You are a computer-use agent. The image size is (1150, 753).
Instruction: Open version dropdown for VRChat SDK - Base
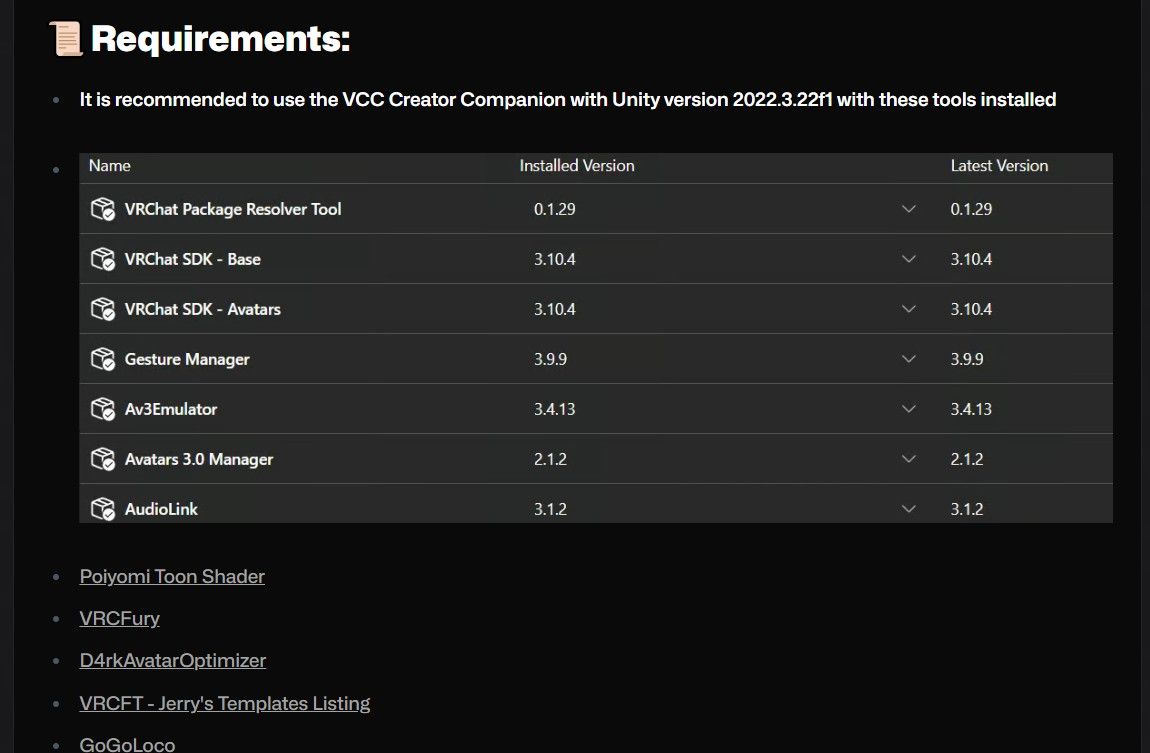[x=909, y=259]
